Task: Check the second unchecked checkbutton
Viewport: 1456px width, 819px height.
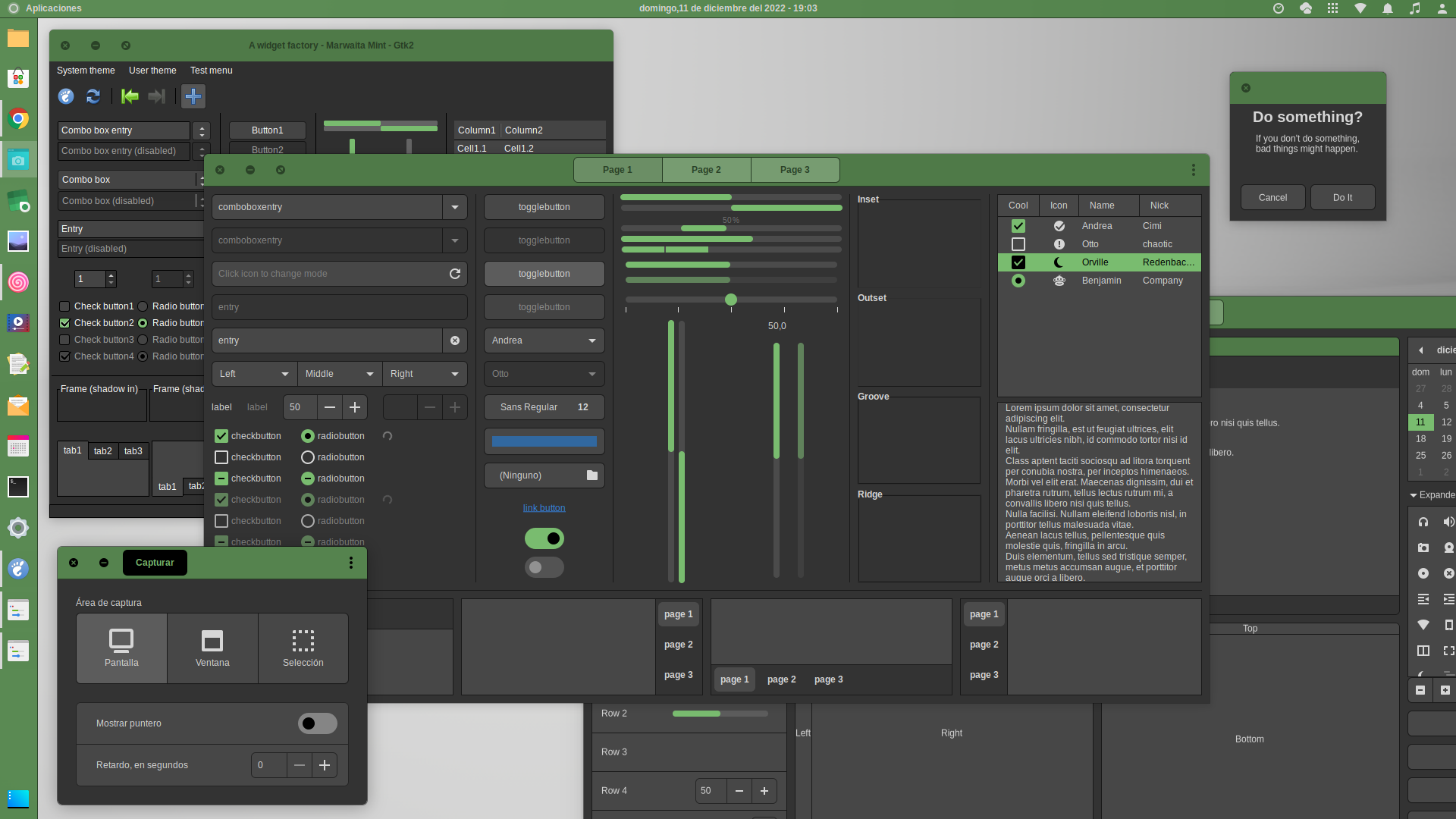Action: tap(221, 521)
